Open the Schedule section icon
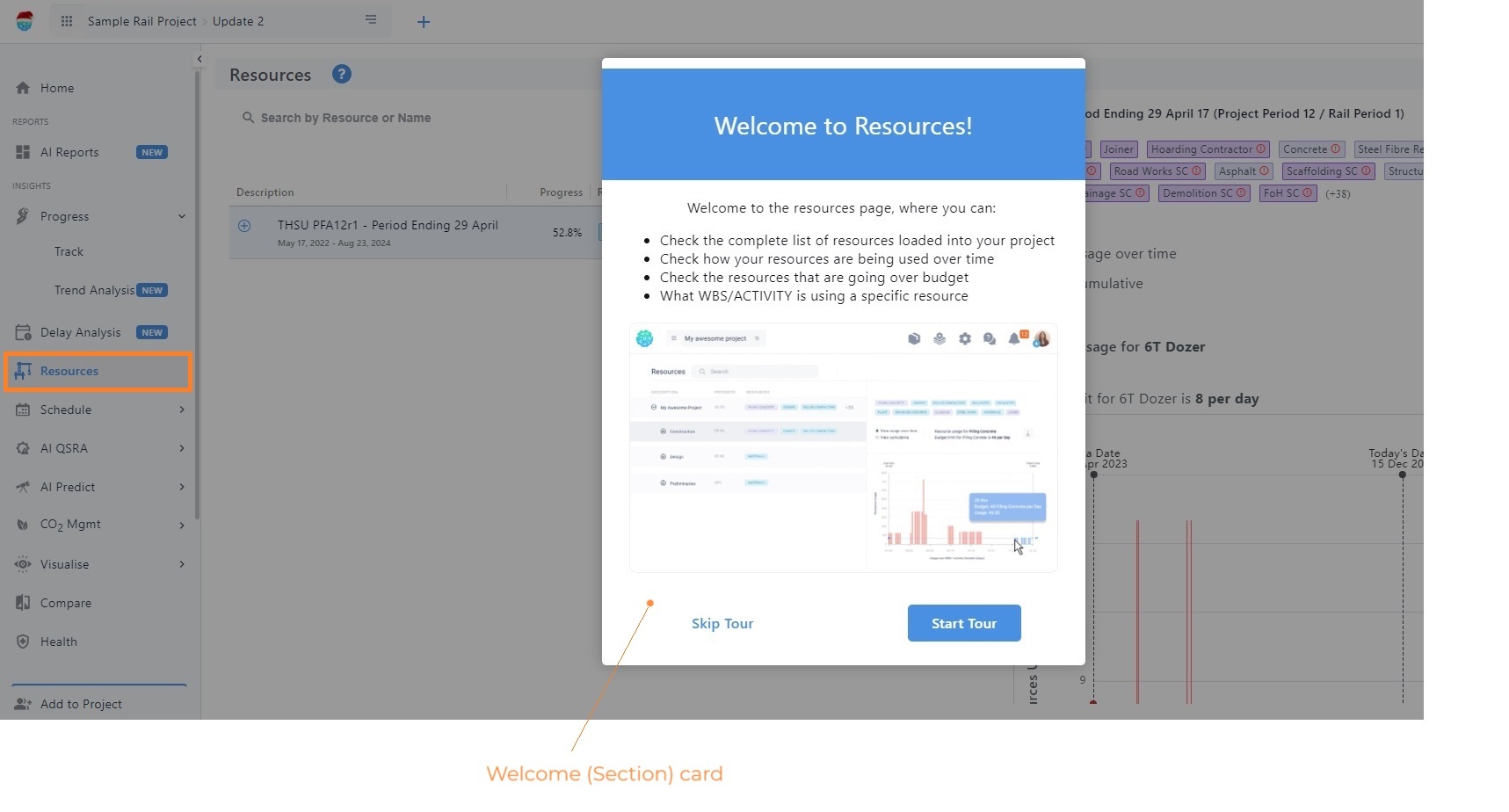The width and height of the screenshot is (1509, 812). click(x=23, y=410)
